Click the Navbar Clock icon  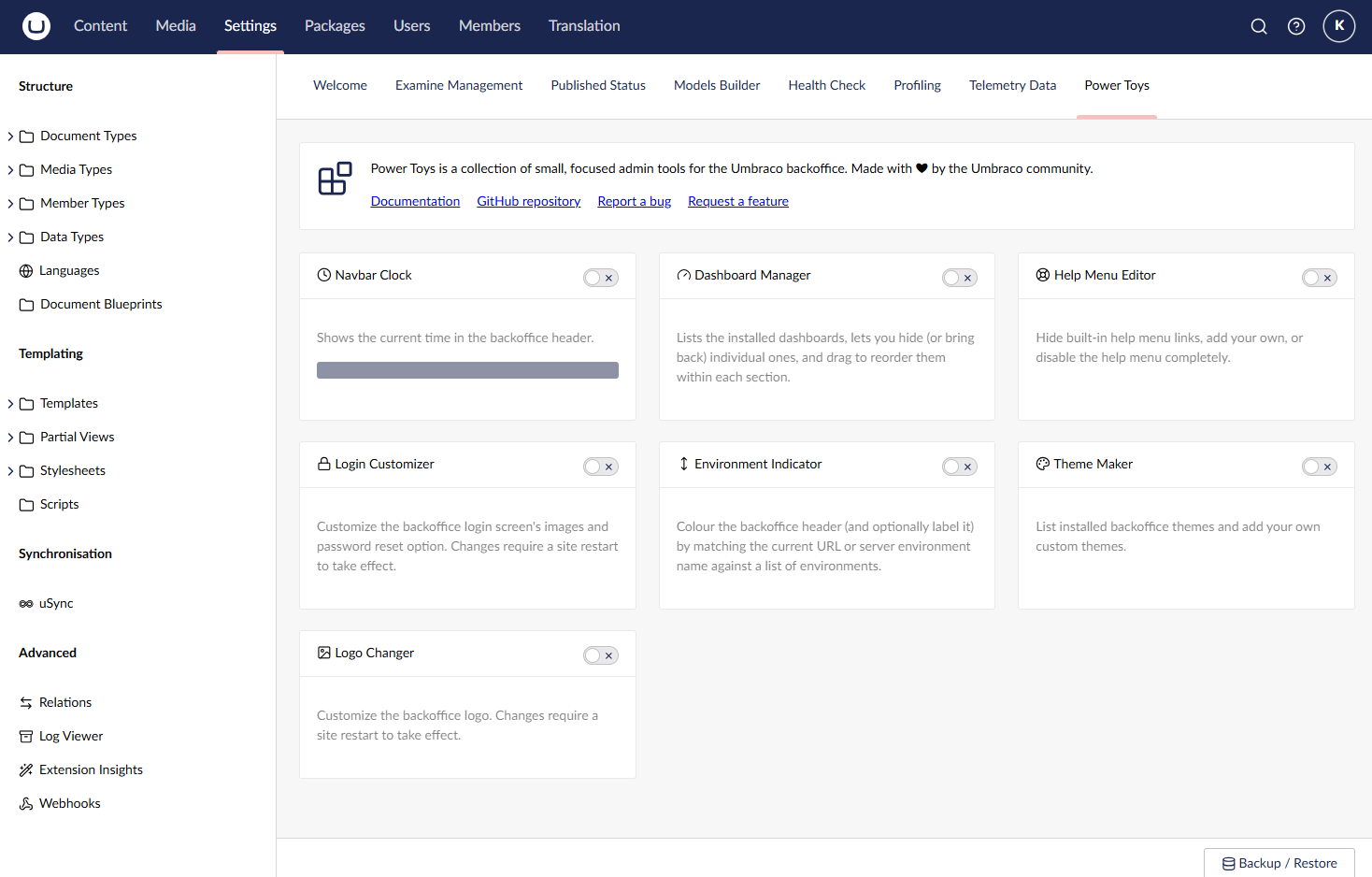(324, 275)
